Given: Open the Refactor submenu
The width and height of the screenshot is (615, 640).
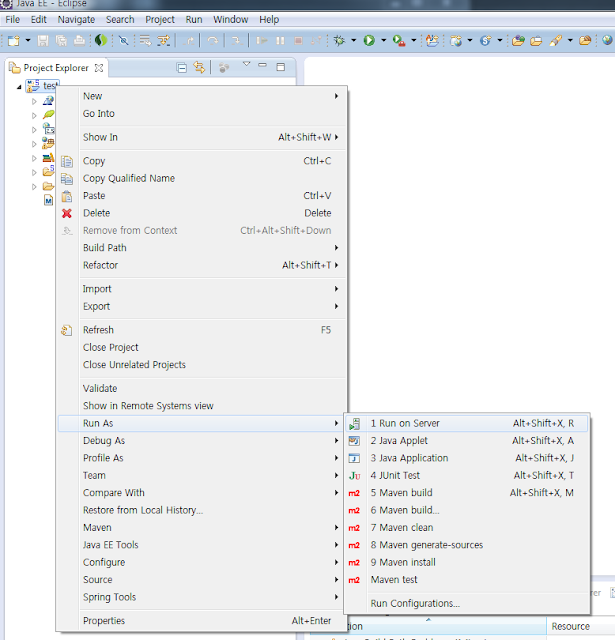Looking at the screenshot, I should click(x=202, y=265).
